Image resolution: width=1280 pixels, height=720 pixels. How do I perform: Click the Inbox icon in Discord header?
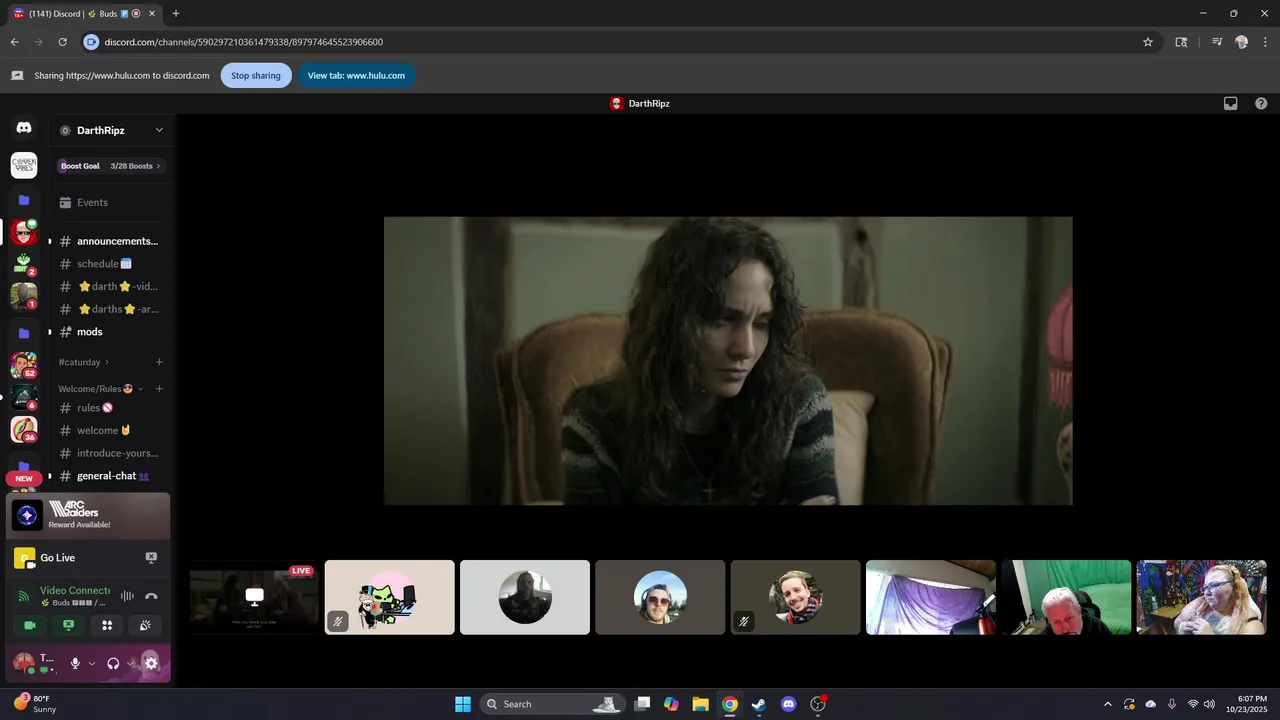(1231, 103)
